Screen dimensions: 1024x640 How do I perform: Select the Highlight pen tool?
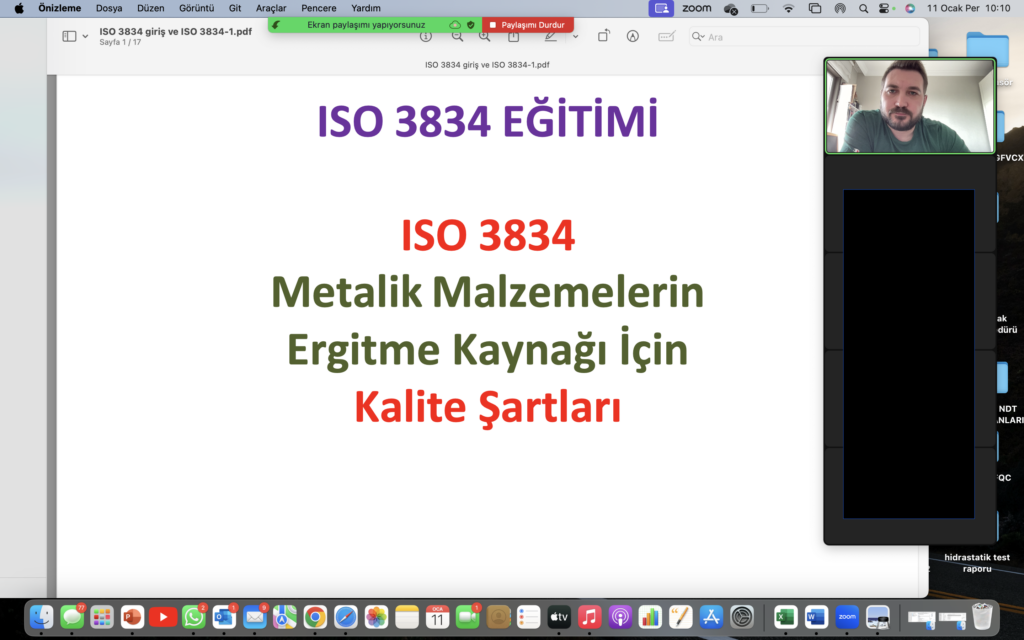[550, 36]
